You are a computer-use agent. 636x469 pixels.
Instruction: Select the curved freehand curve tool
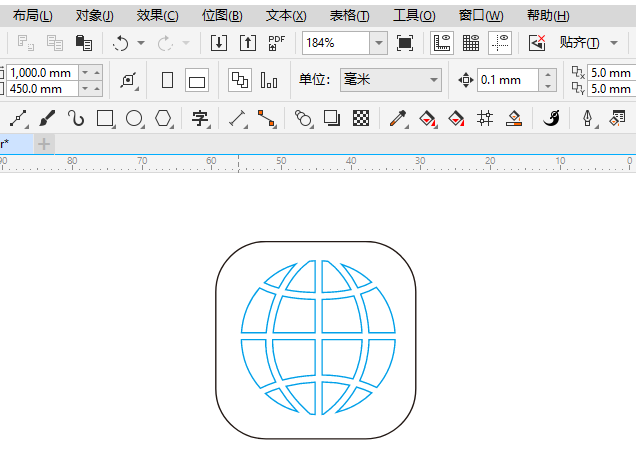(76, 118)
